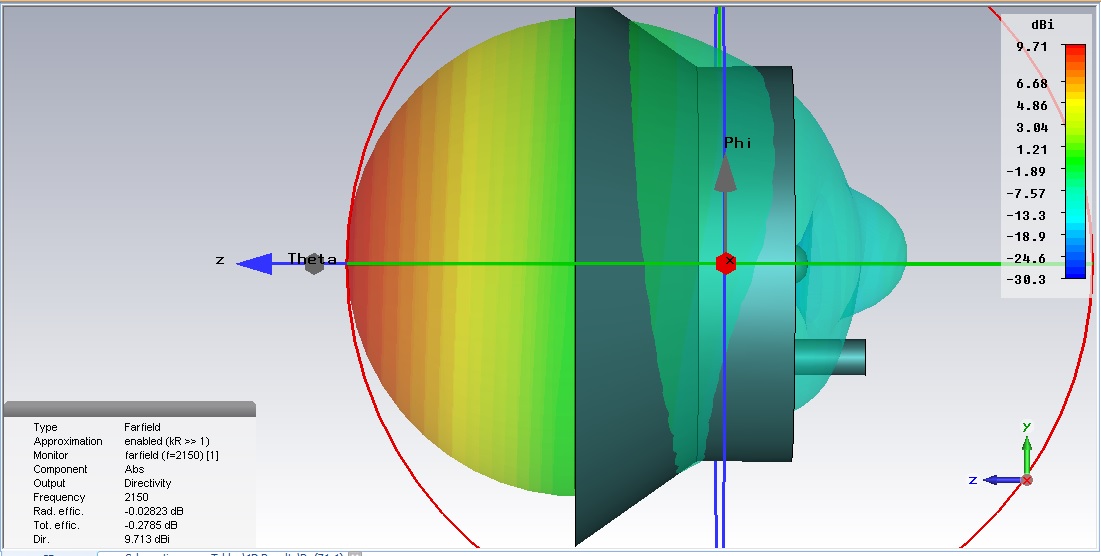The height and width of the screenshot is (556, 1101).
Task: Click the cylindrical feed pin on the antenna
Action: pos(830,357)
